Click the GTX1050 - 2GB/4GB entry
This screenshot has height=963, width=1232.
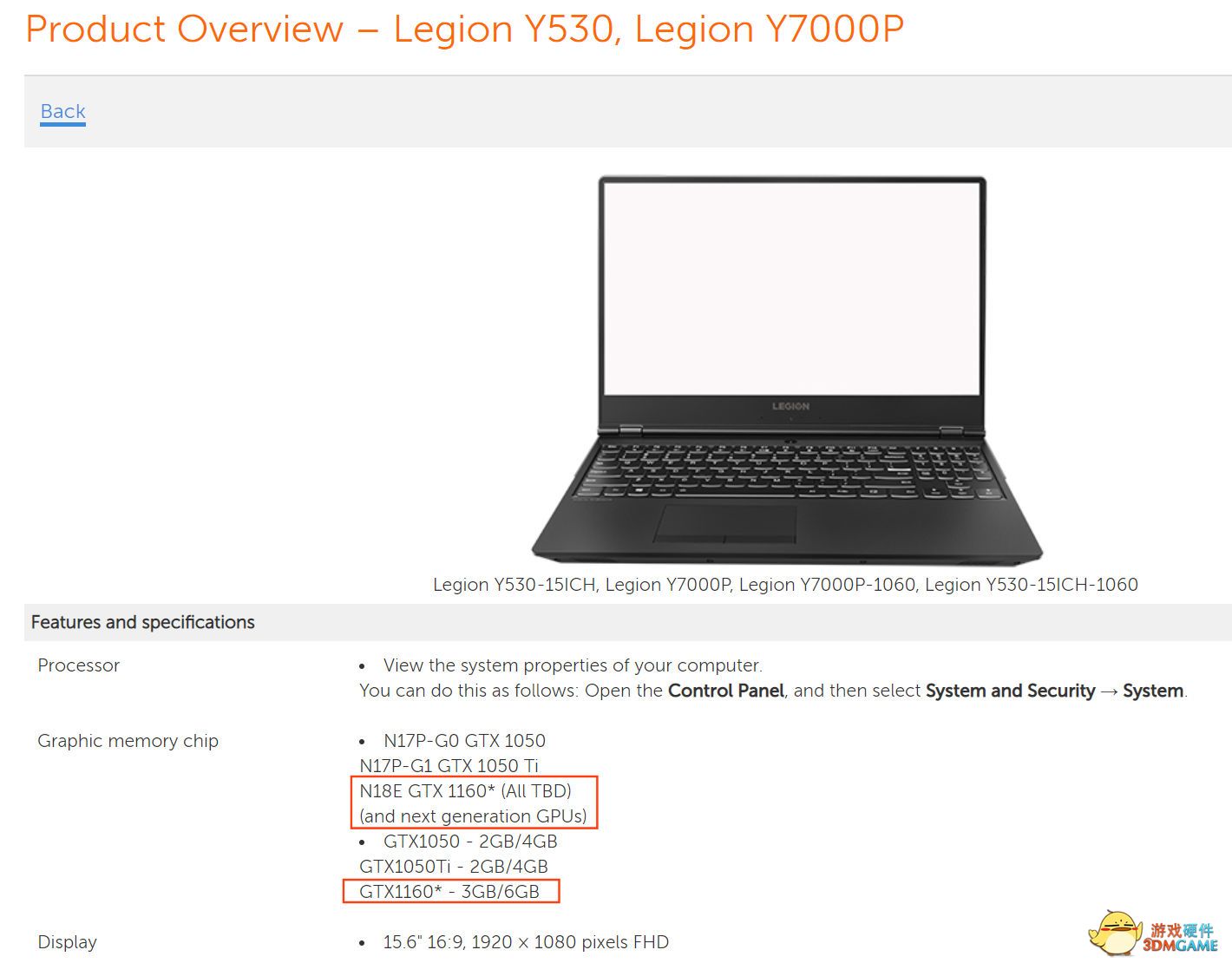tap(470, 841)
